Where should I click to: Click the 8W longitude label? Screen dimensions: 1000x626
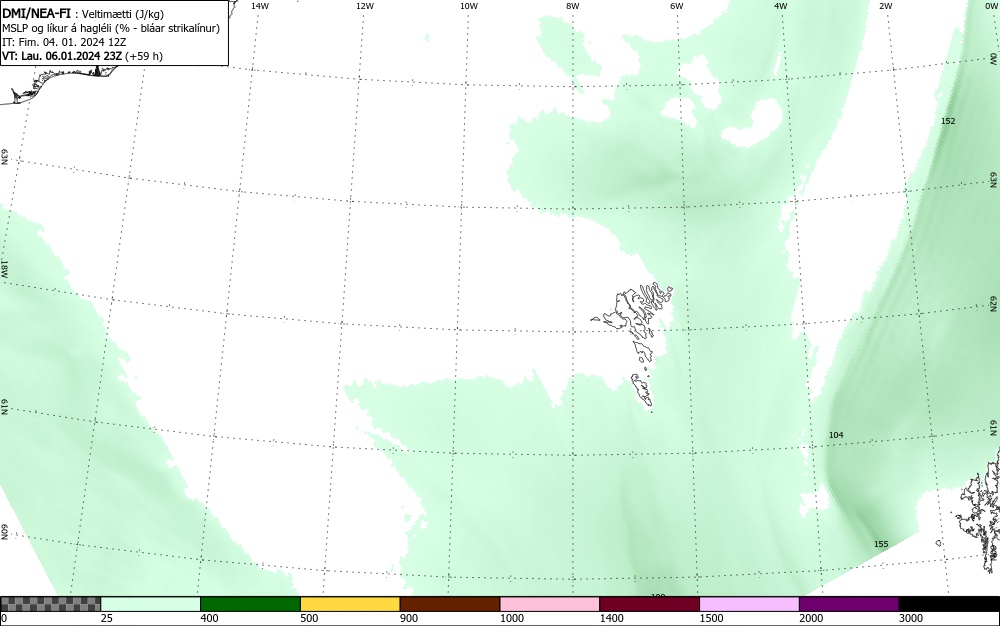(x=573, y=6)
